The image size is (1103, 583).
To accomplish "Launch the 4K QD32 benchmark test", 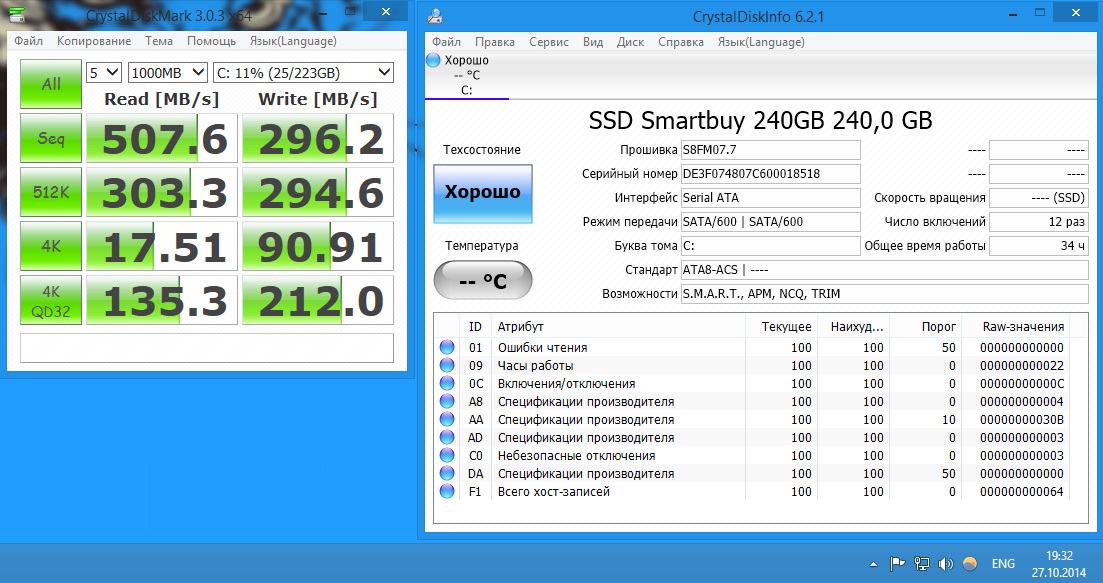I will tap(51, 300).
